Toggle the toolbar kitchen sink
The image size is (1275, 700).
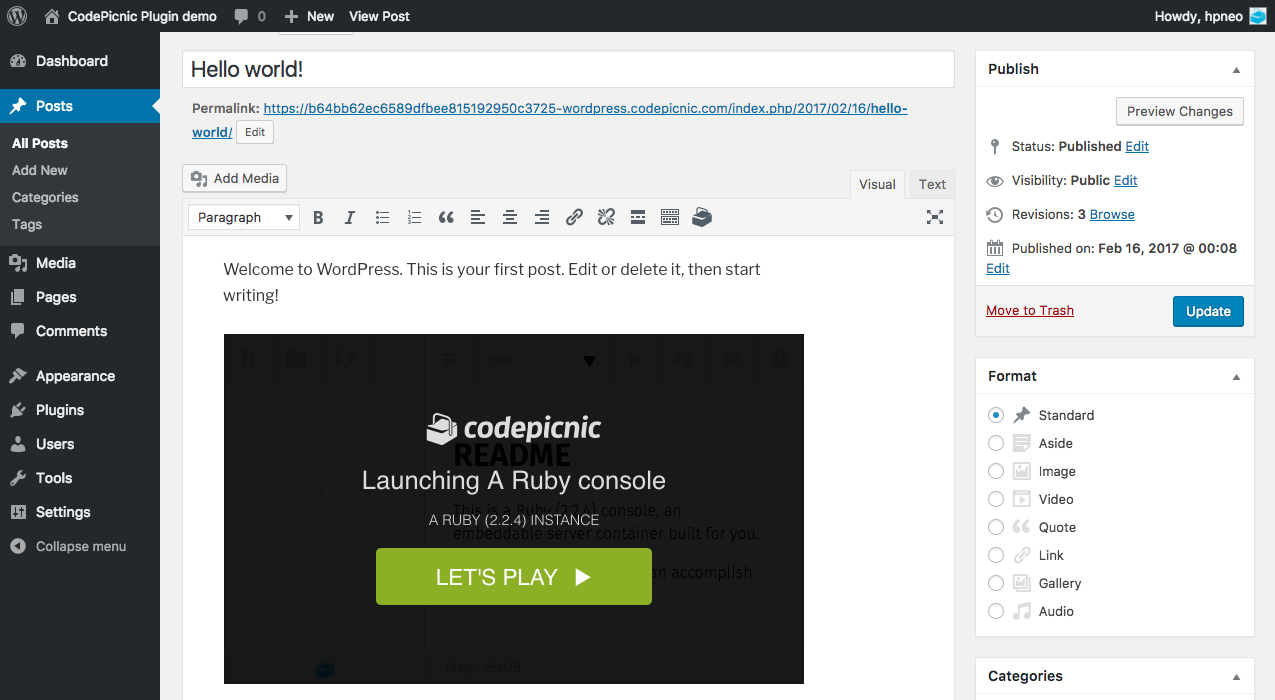pos(670,217)
